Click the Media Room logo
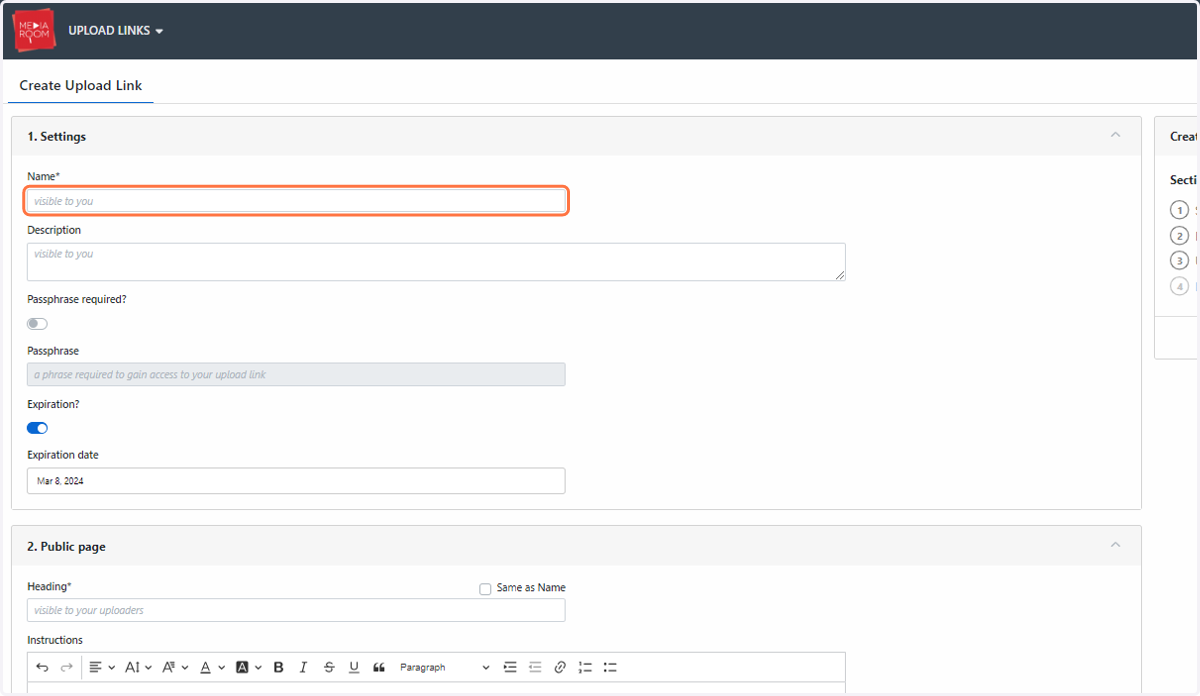This screenshot has width=1200, height=696. coord(34,31)
